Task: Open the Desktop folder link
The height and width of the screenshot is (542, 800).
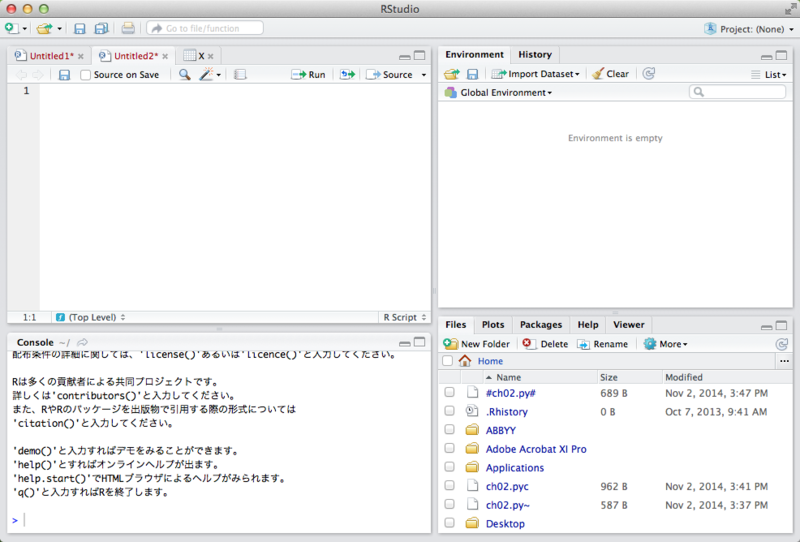Action: click(505, 524)
